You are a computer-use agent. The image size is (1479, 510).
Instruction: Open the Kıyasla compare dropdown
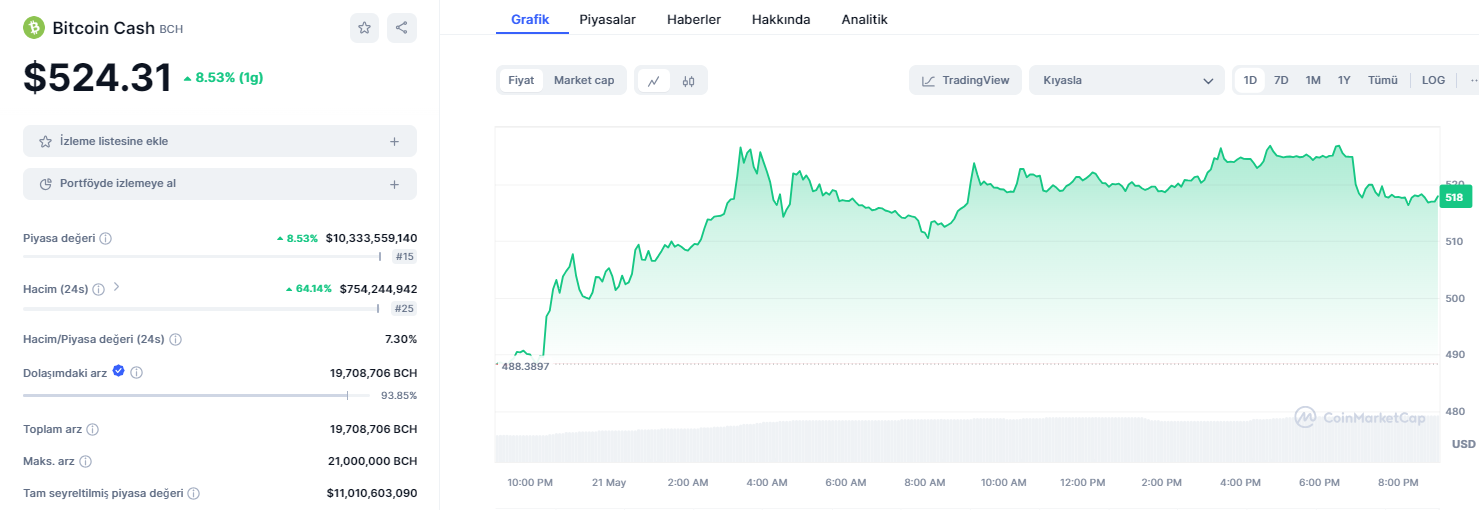pyautogui.click(x=1126, y=80)
